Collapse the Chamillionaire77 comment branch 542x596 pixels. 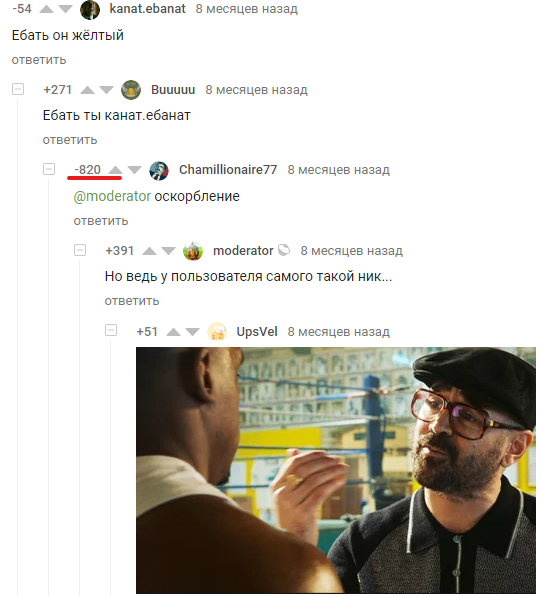49,169
